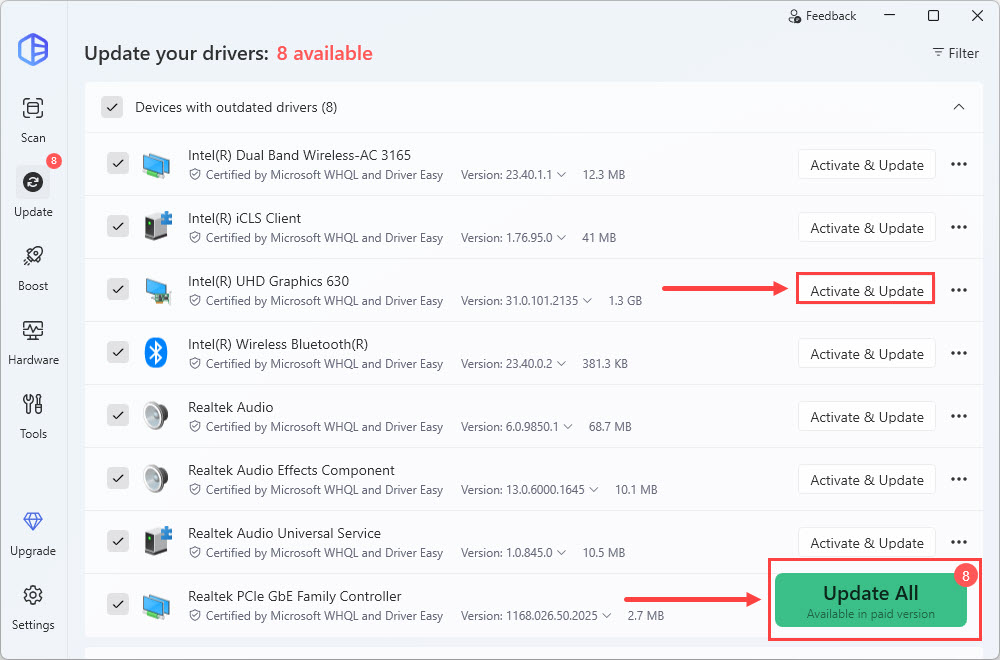Activate & Update Intel Dual Band Wireless-AC
Screen dimensions: 1000x660
(x=866, y=165)
